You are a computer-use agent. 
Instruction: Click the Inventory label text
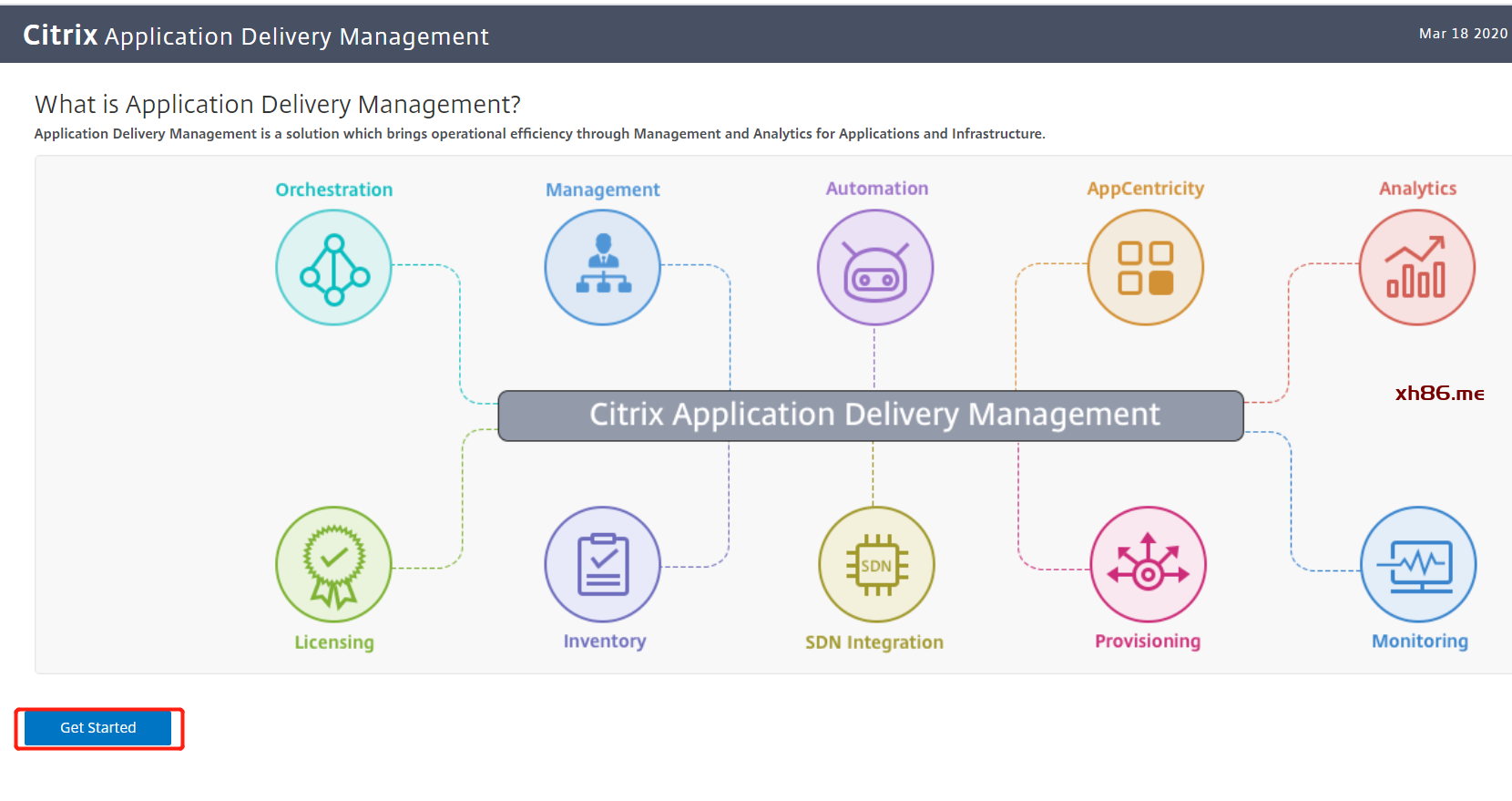pyautogui.click(x=605, y=642)
